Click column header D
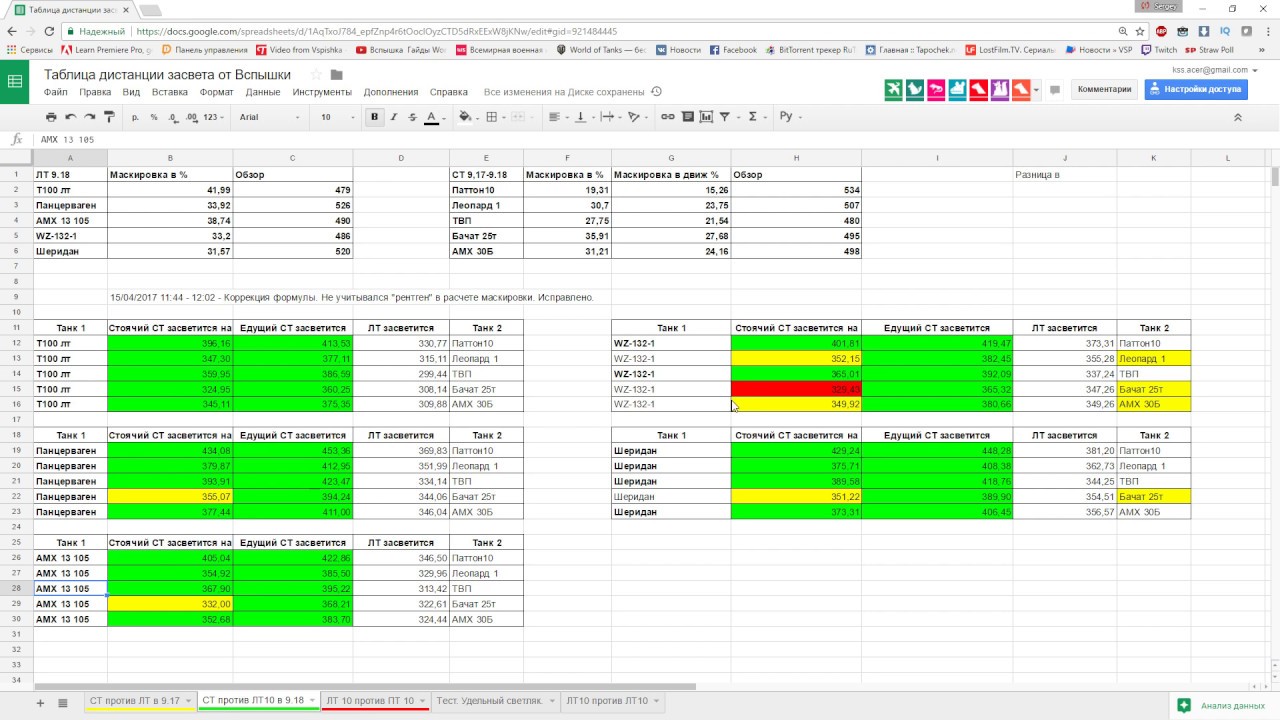The height and width of the screenshot is (720, 1280). [401, 158]
